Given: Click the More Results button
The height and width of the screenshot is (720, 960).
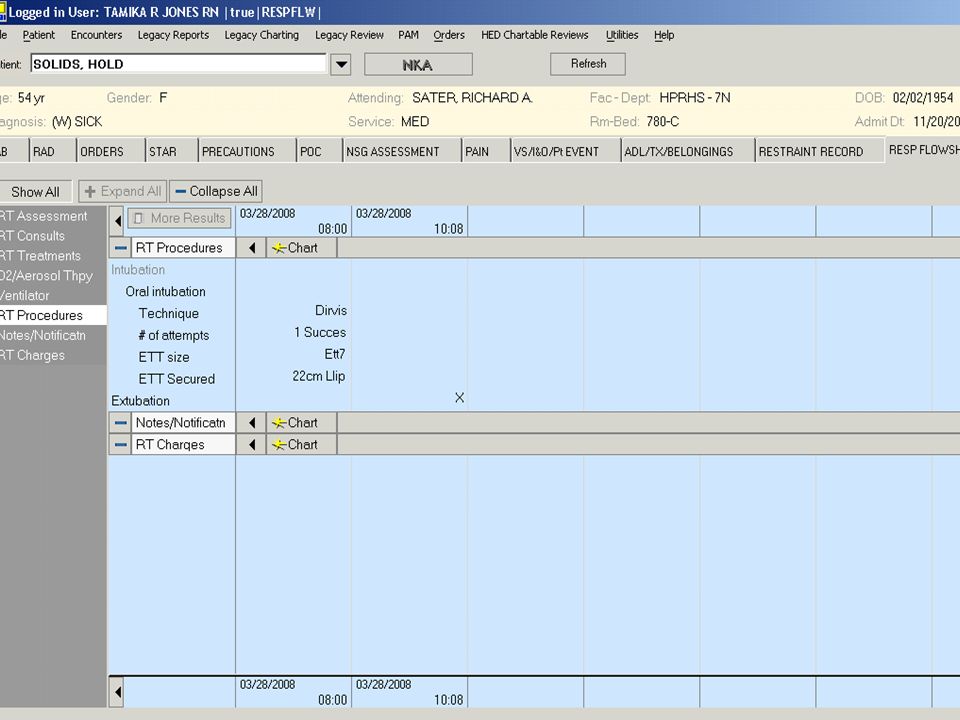Looking at the screenshot, I should (x=180, y=218).
